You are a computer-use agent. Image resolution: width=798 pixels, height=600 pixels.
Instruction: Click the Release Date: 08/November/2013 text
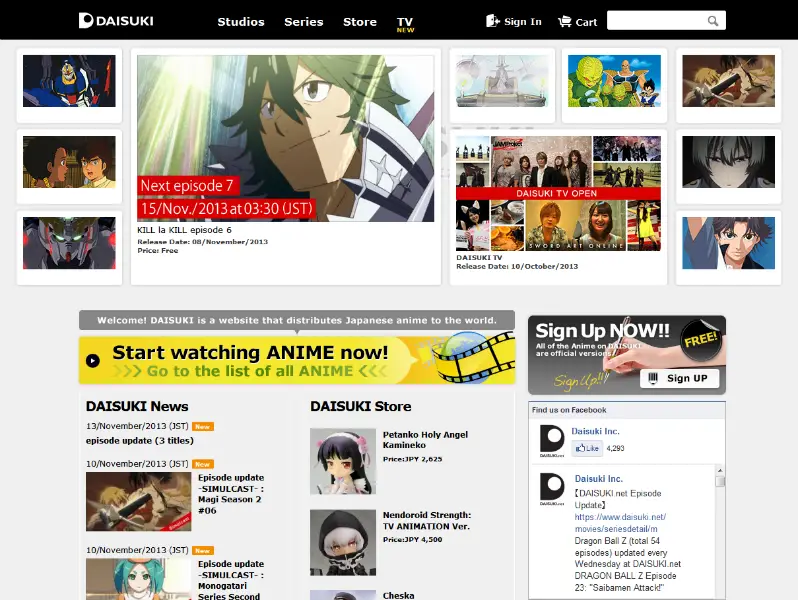pos(203,242)
